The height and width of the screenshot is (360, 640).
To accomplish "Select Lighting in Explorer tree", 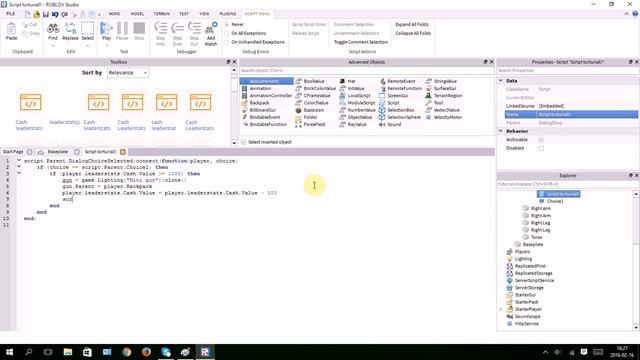I will click(523, 259).
